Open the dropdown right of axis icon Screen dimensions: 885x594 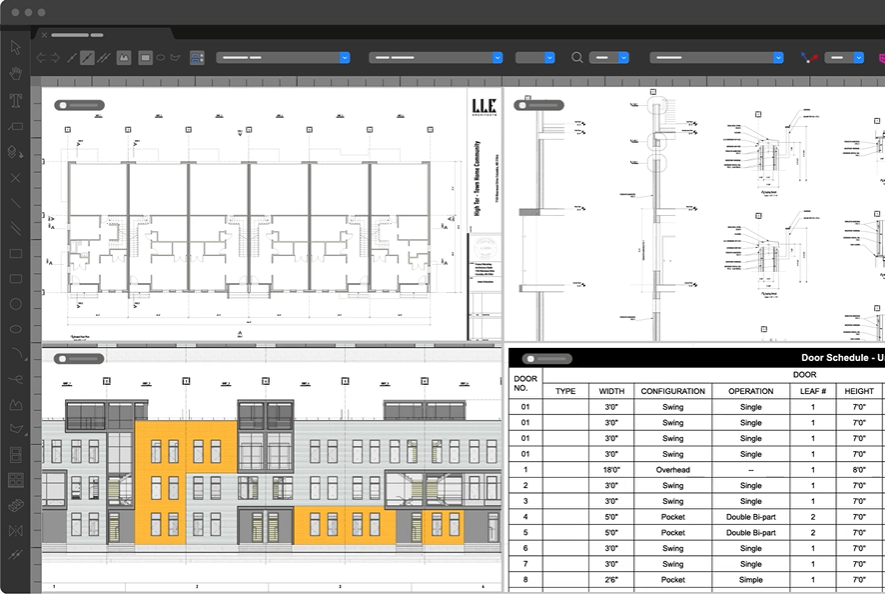844,58
